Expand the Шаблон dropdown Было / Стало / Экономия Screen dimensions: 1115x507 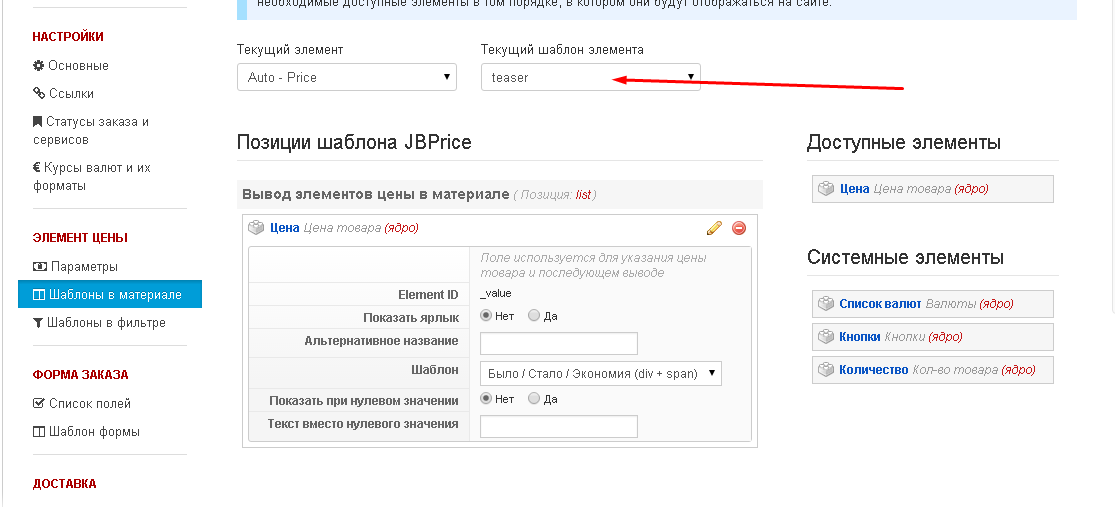pyautogui.click(x=600, y=374)
